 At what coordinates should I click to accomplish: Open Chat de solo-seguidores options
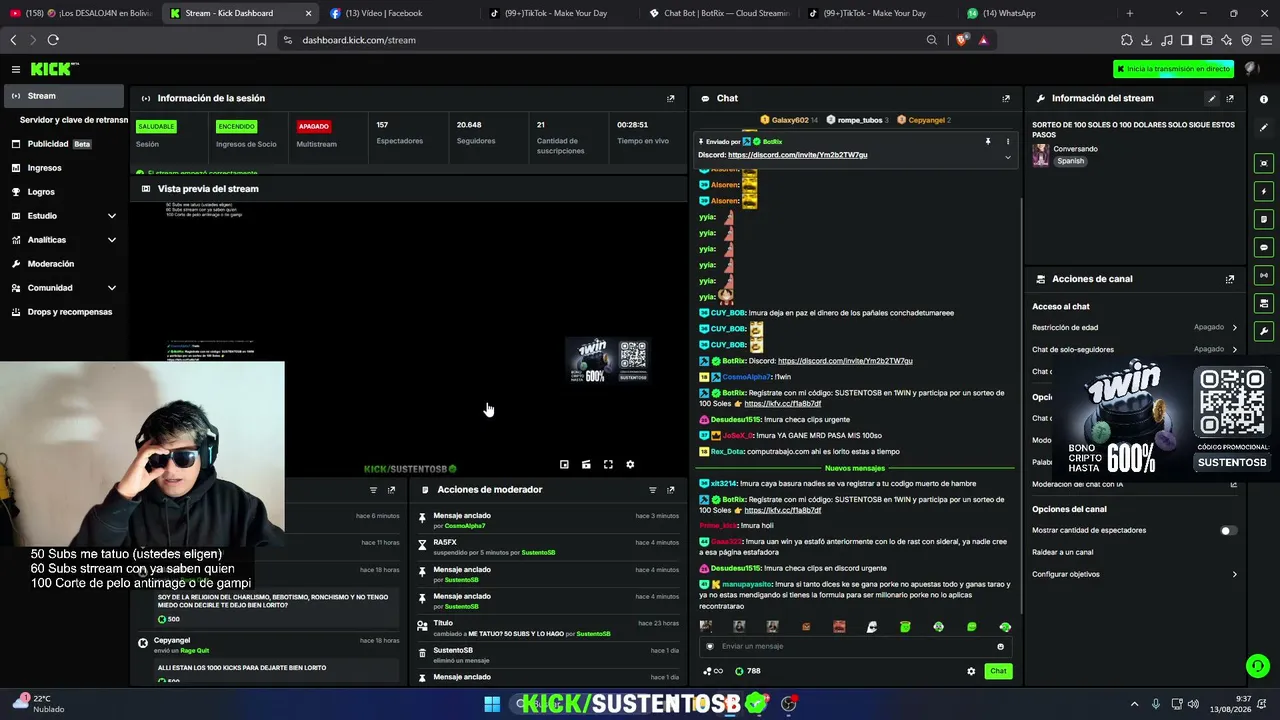[x=1134, y=349]
